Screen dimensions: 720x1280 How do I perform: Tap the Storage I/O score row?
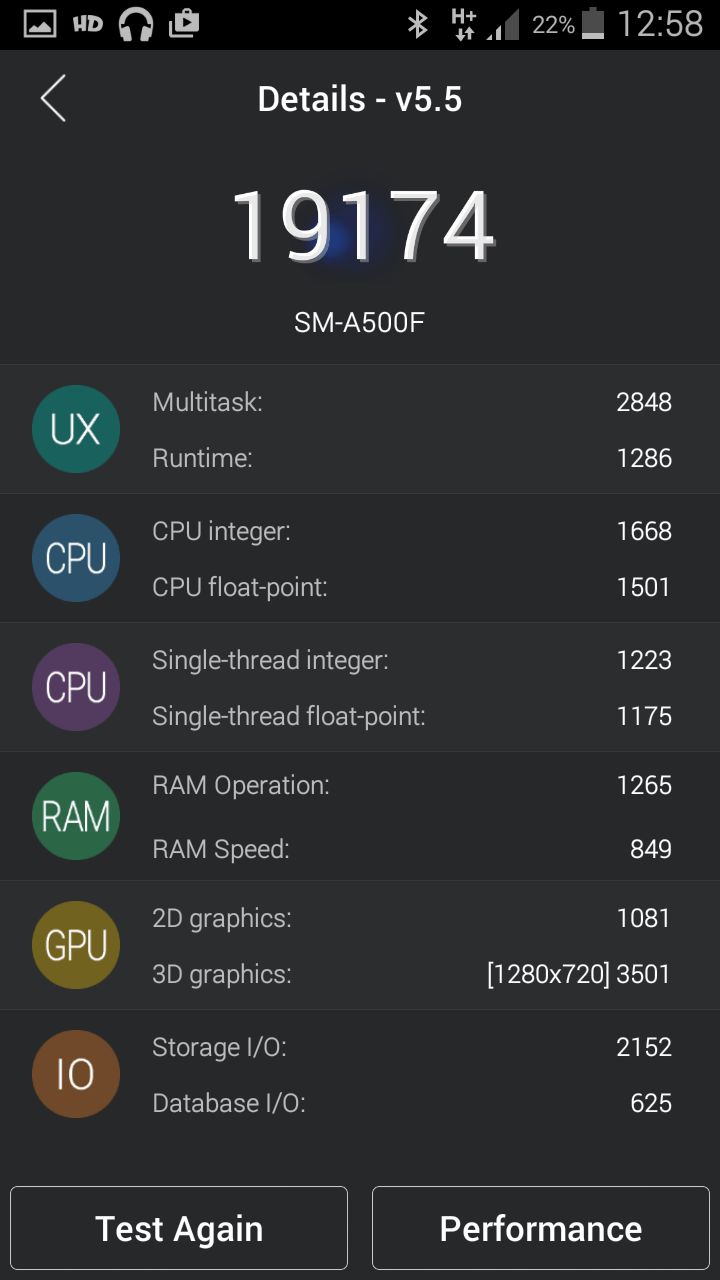point(411,1047)
